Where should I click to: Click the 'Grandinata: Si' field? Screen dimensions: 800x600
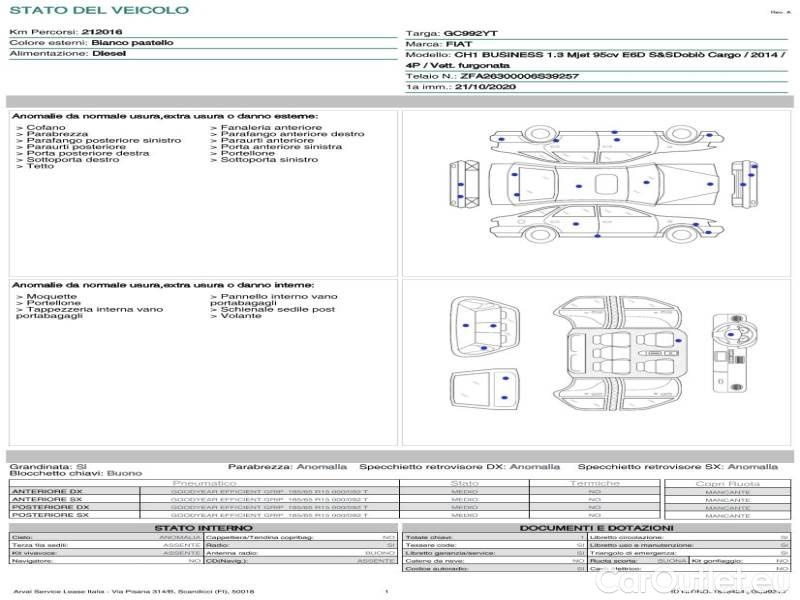pyautogui.click(x=48, y=466)
